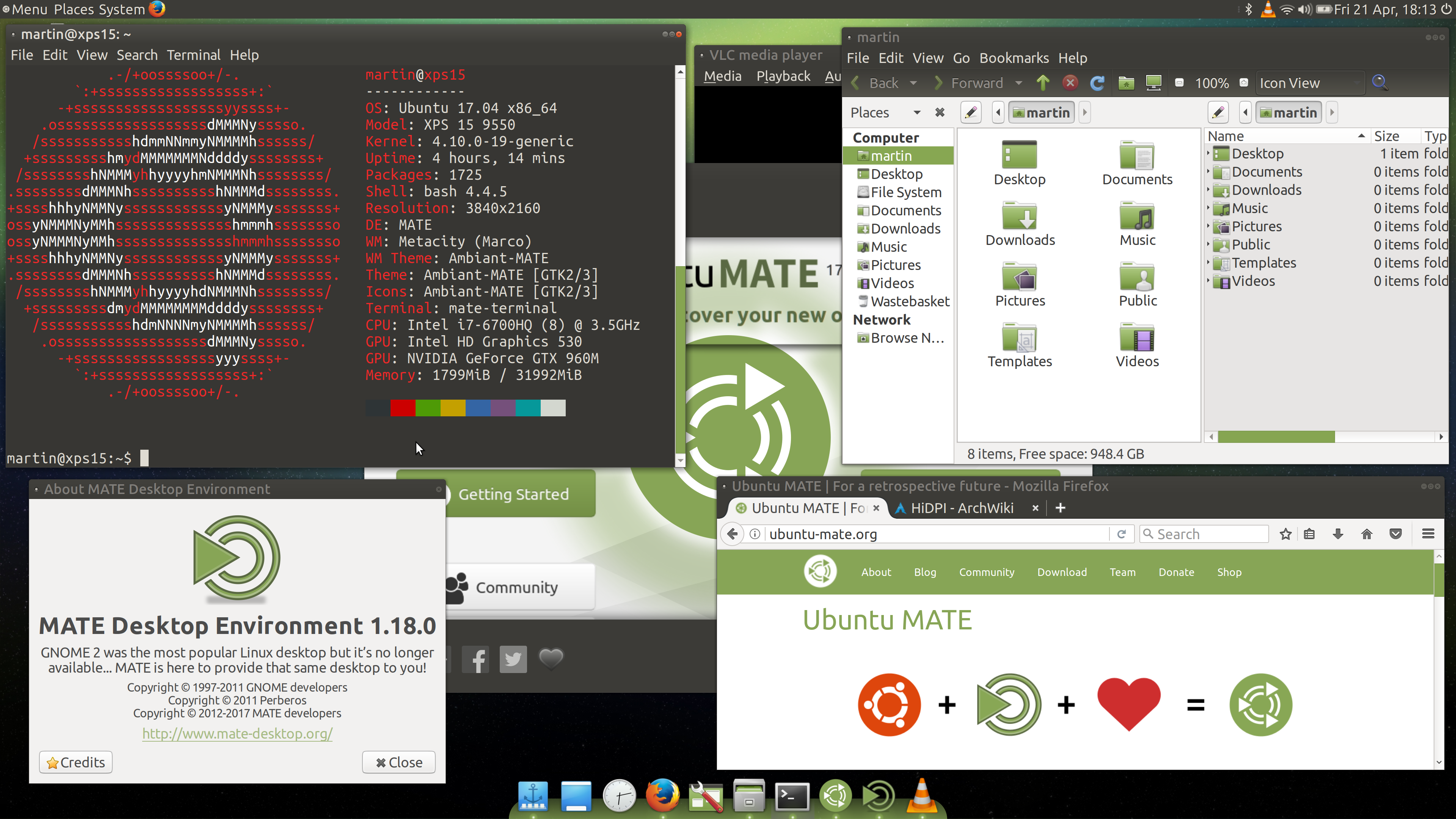Viewport: 1456px width, 819px height.
Task: Switch to the HiDPI - ArchWiki tab
Action: 962,508
